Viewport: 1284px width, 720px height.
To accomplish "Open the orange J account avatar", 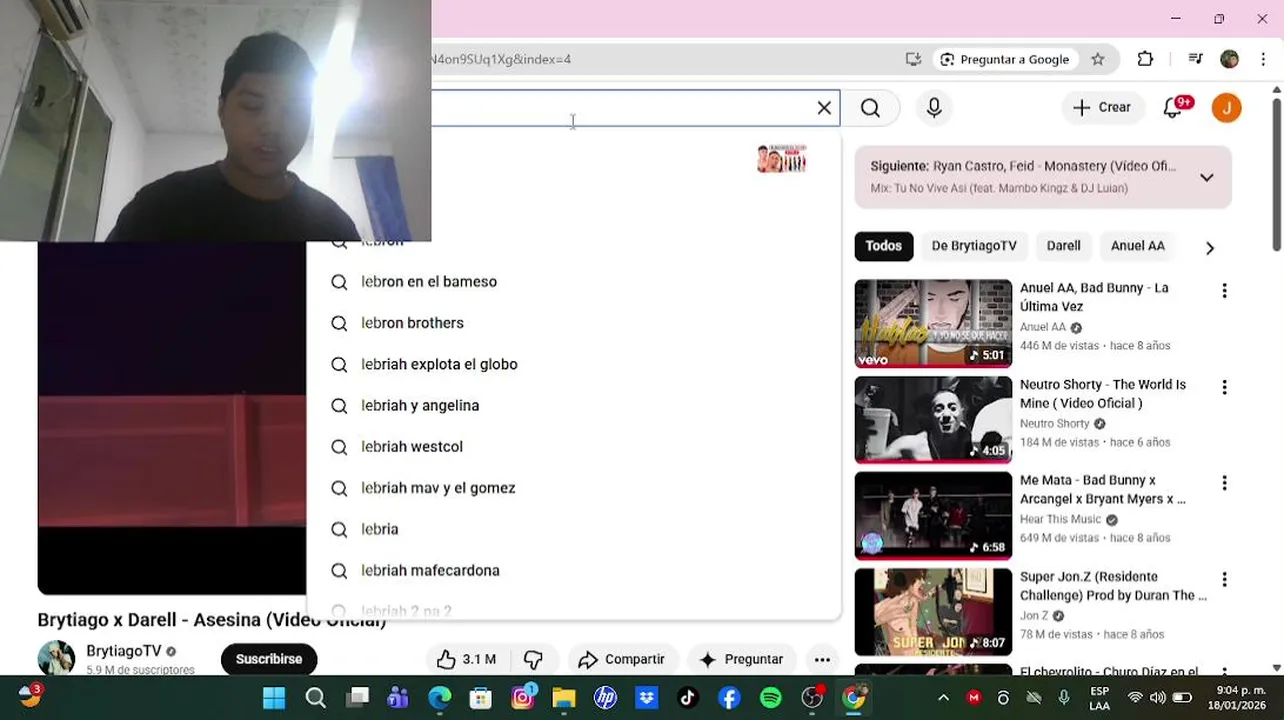I will (1226, 108).
